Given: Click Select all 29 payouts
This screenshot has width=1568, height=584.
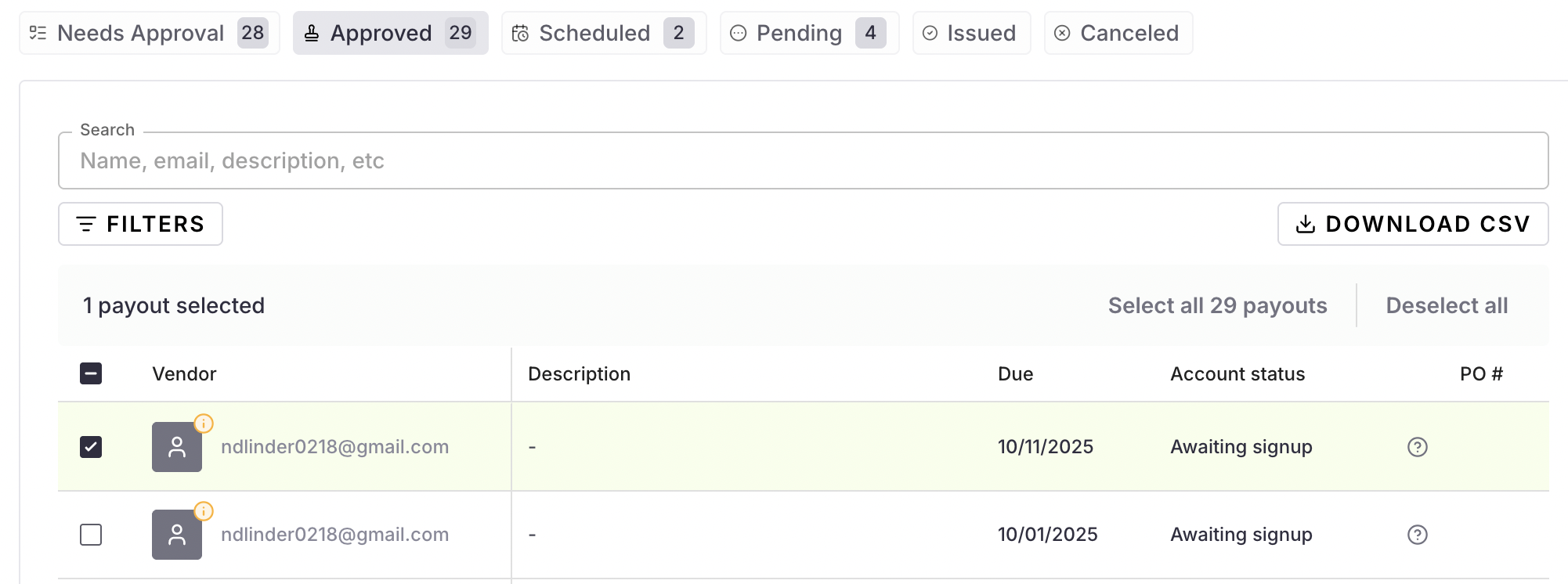Looking at the screenshot, I should pos(1217,305).
